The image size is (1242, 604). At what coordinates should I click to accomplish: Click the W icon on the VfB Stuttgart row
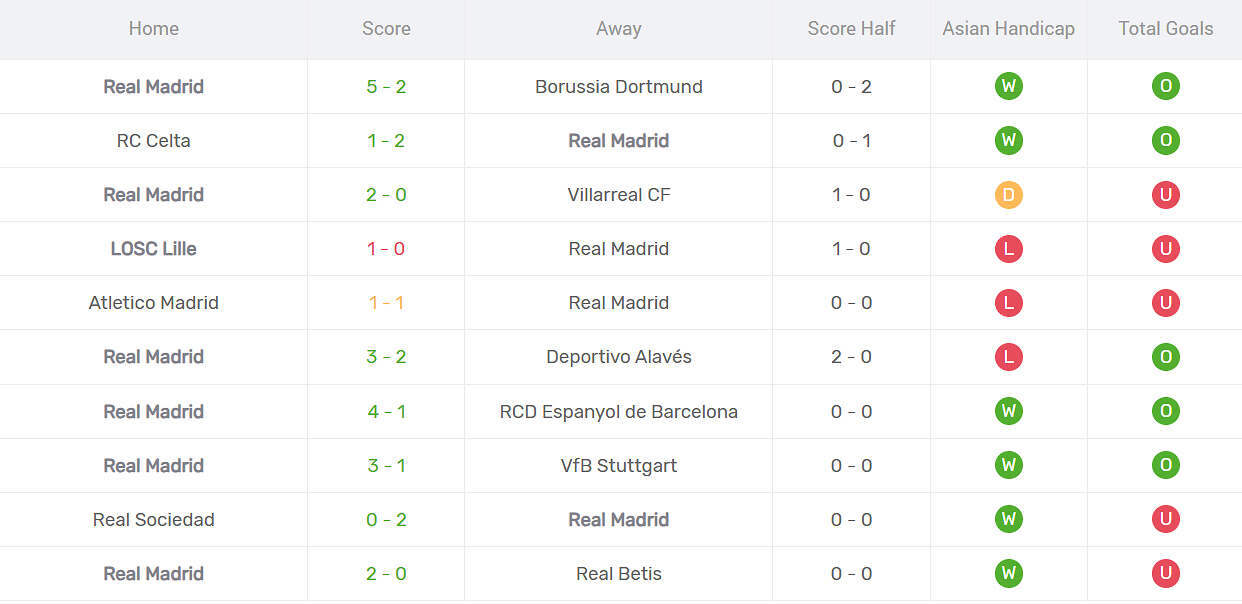coord(1009,465)
